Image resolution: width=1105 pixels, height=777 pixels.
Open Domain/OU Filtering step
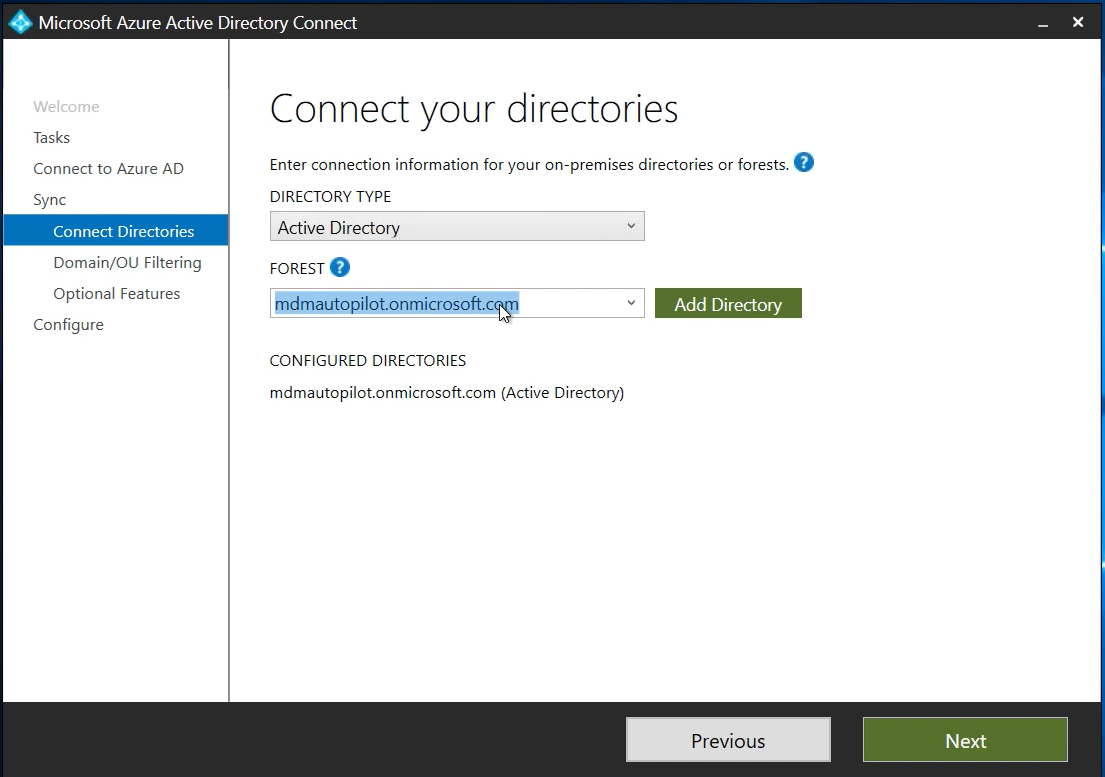click(127, 262)
